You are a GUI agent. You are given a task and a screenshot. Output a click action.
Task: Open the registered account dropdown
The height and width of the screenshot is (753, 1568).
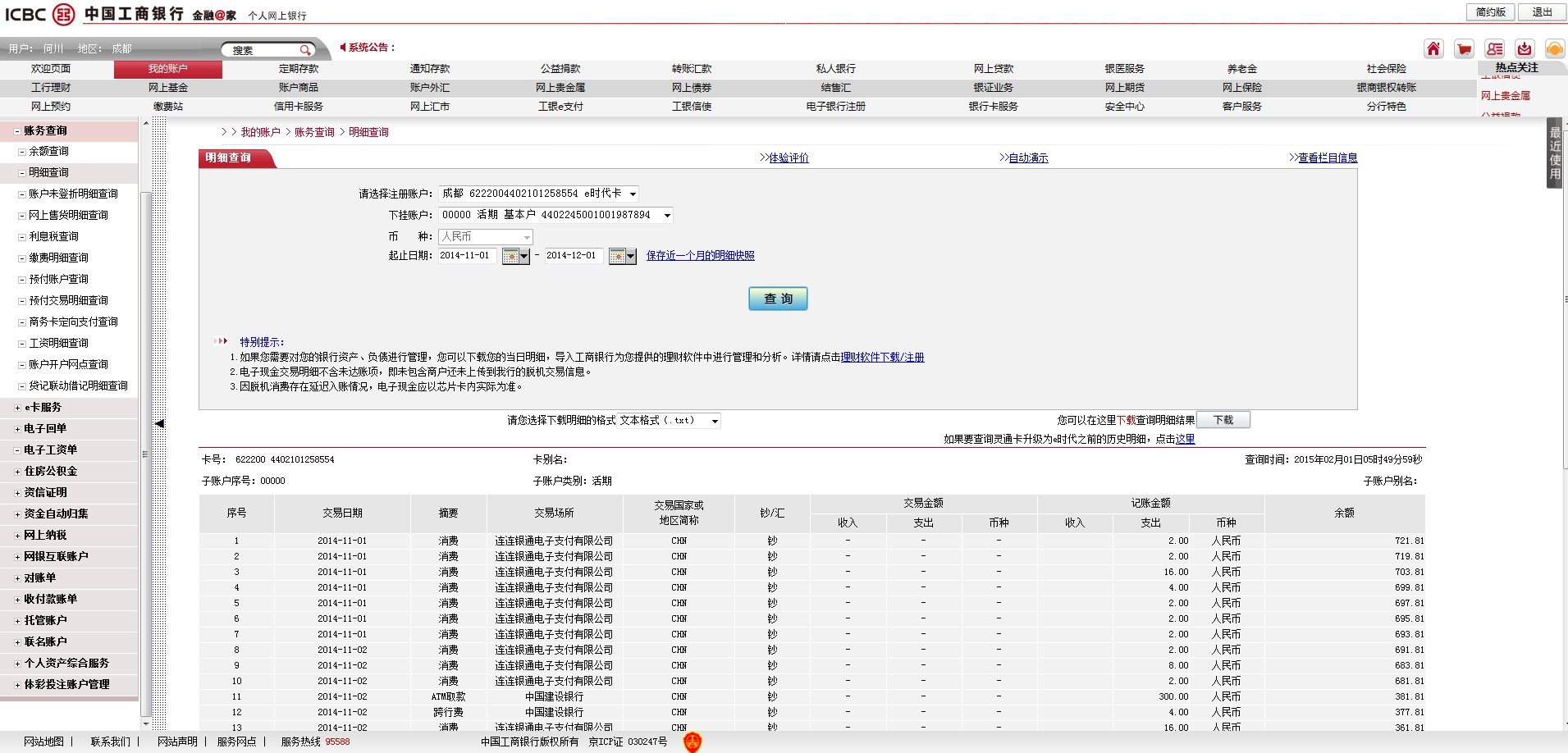(632, 194)
